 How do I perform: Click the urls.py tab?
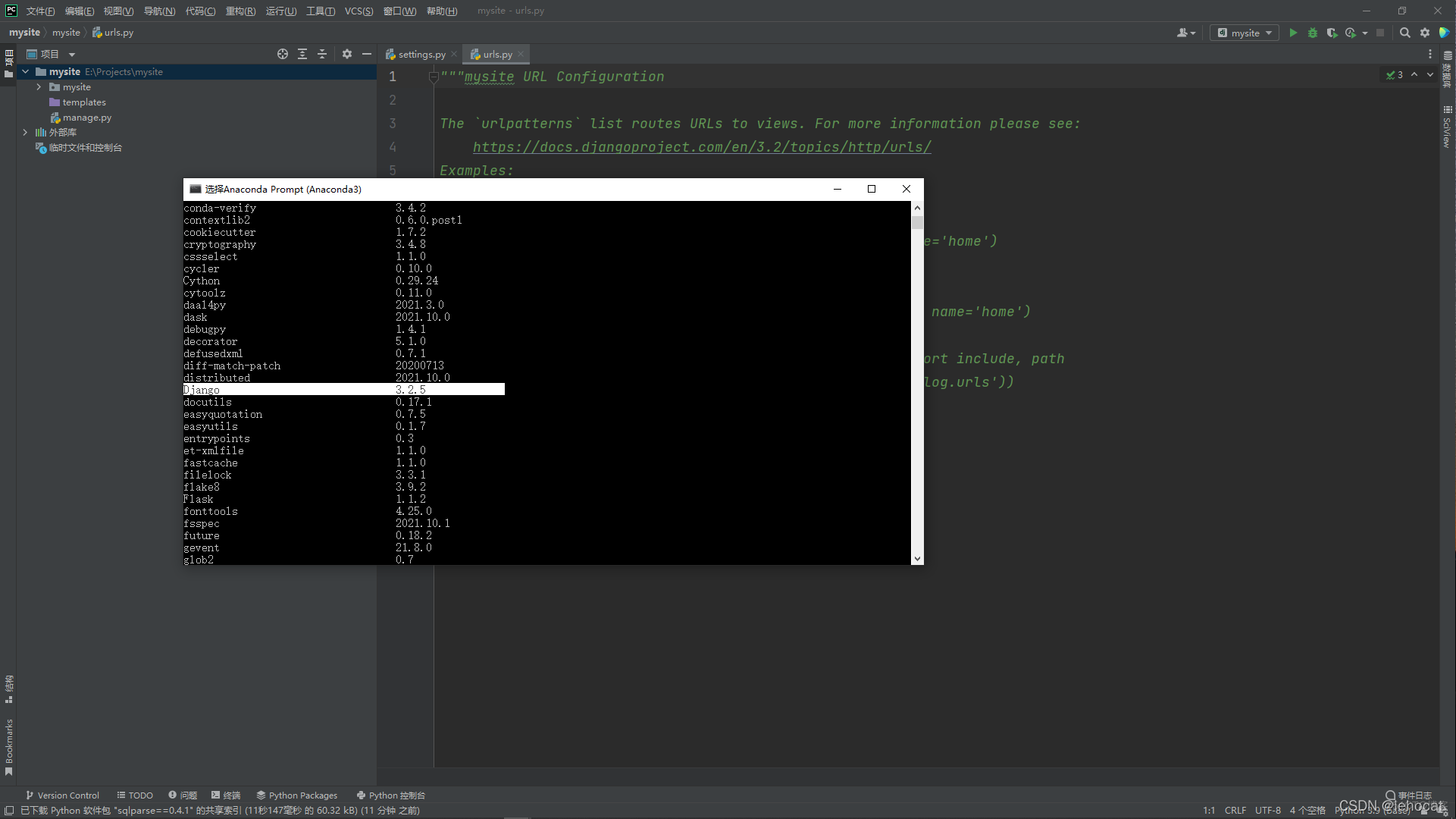click(497, 54)
